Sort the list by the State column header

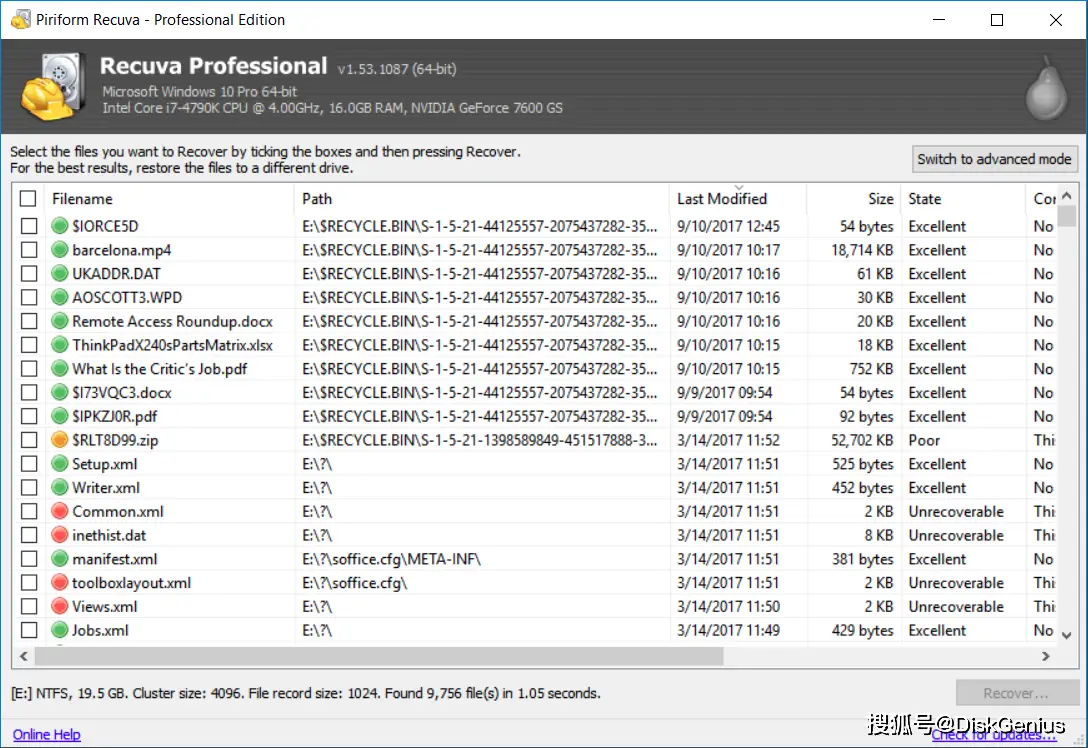click(963, 199)
